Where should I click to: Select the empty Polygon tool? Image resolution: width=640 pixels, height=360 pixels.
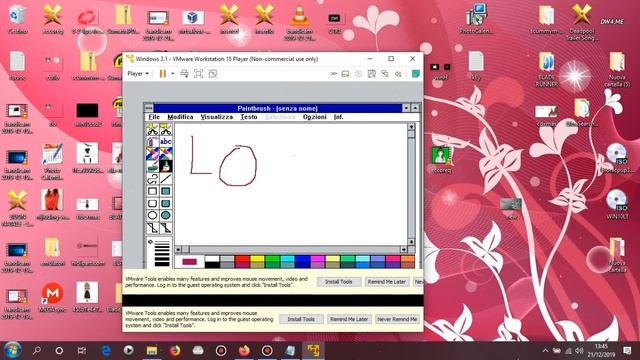click(153, 227)
